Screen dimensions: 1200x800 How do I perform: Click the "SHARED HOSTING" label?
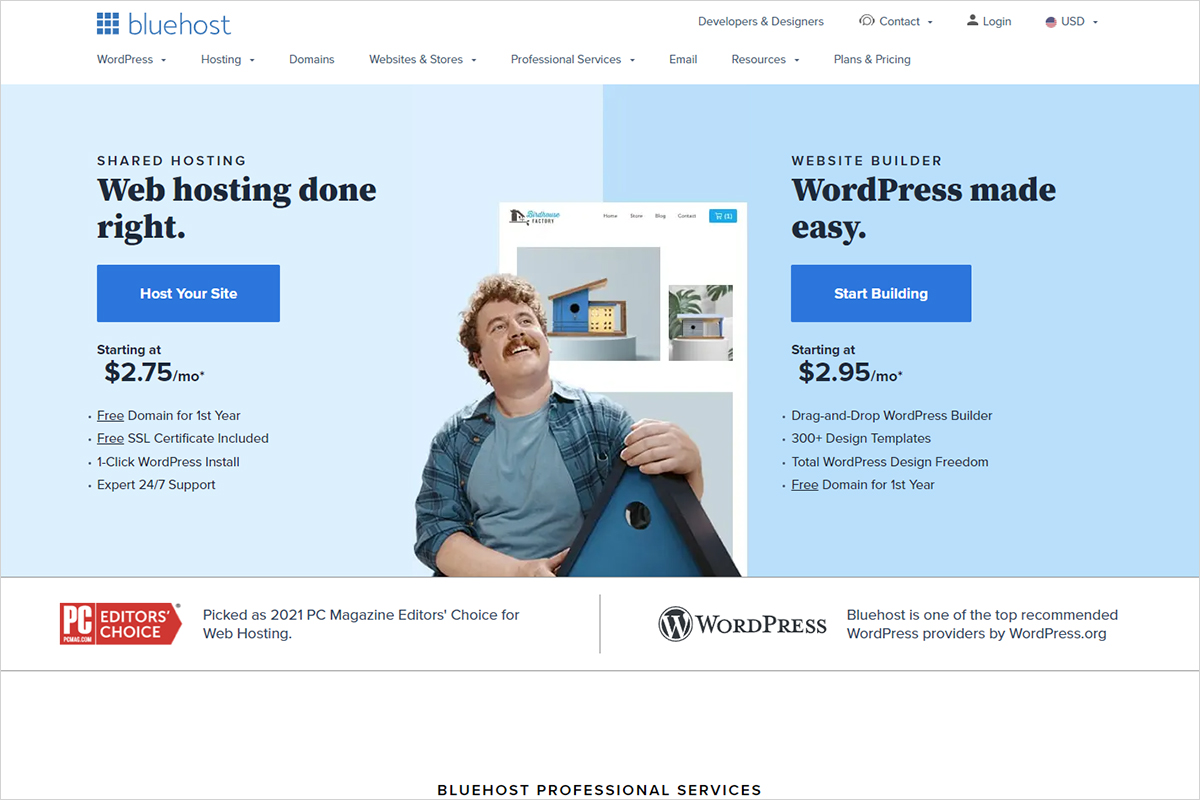[x=171, y=160]
